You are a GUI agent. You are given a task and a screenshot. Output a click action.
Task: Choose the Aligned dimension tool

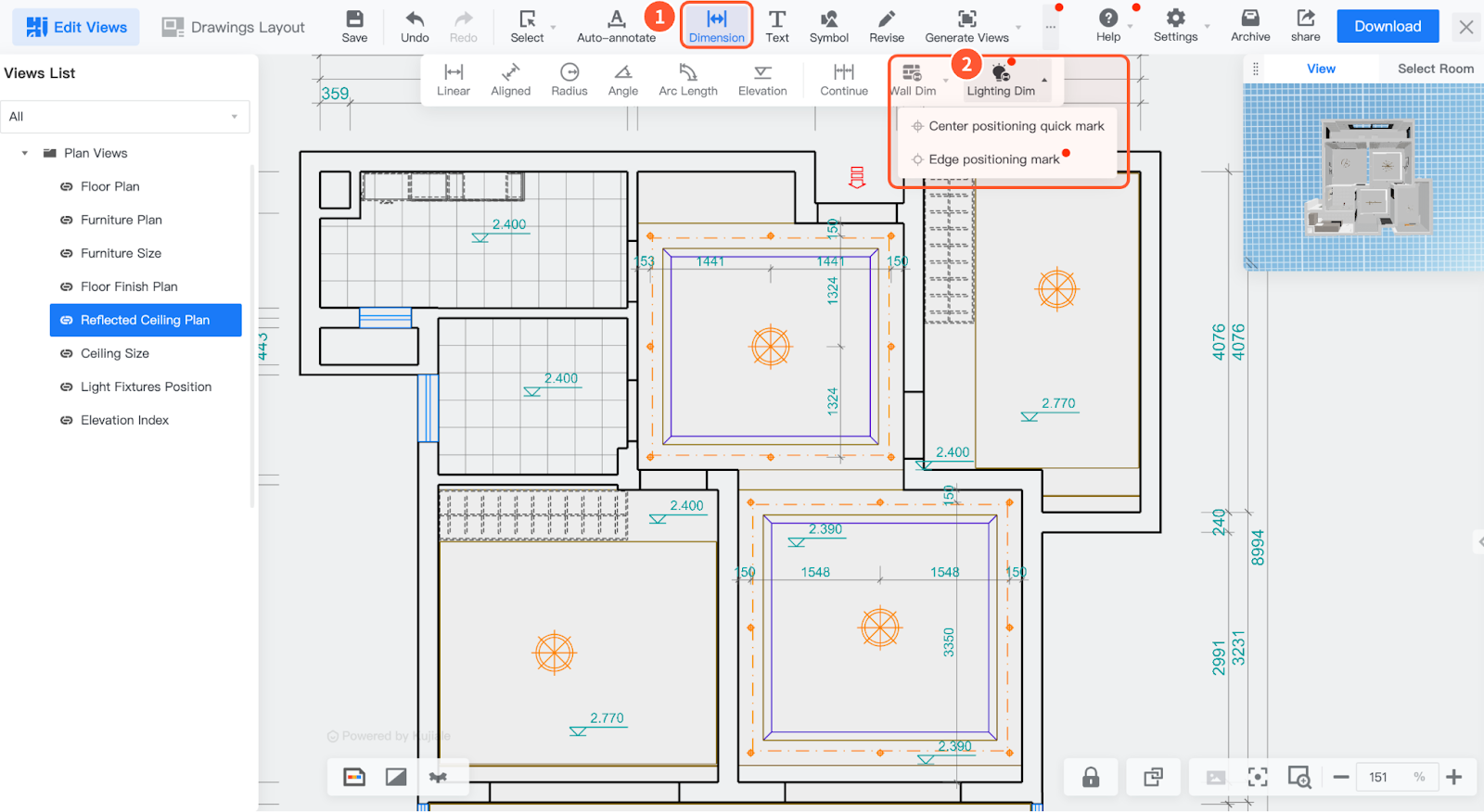510,80
